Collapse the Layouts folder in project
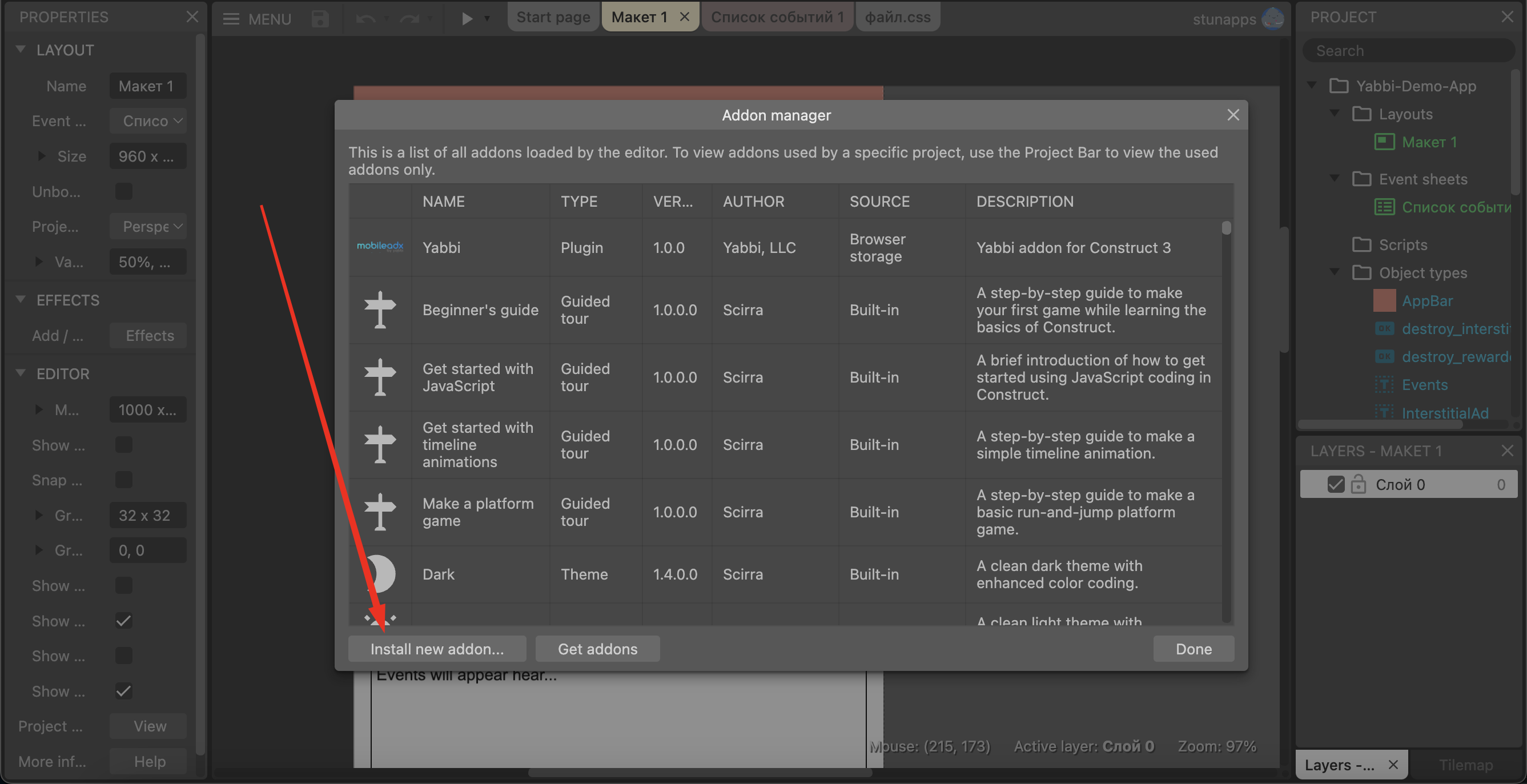The height and width of the screenshot is (784, 1527). point(1335,113)
